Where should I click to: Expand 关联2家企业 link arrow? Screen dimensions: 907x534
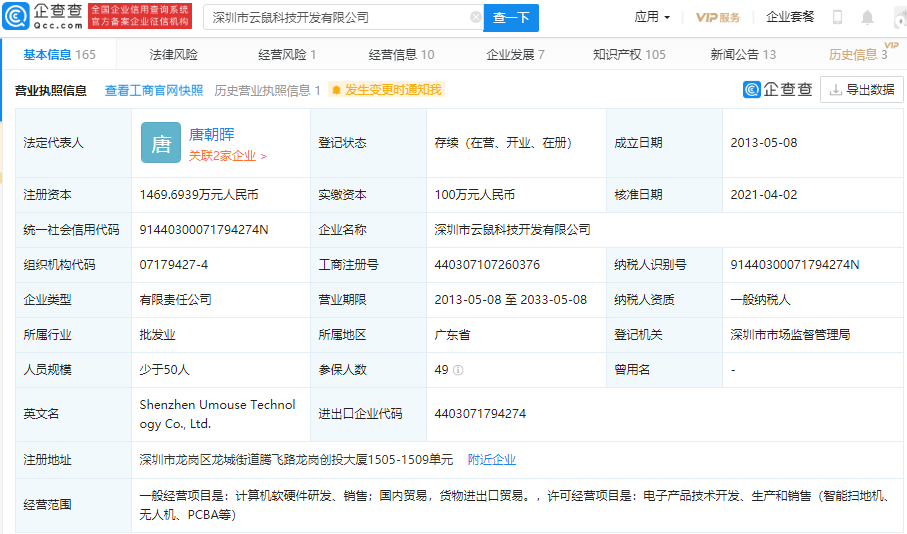264,156
